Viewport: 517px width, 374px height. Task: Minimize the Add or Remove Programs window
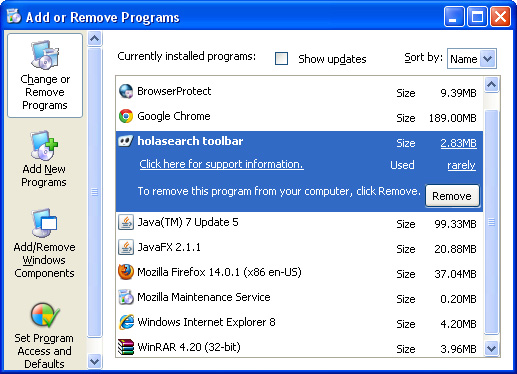tap(454, 16)
